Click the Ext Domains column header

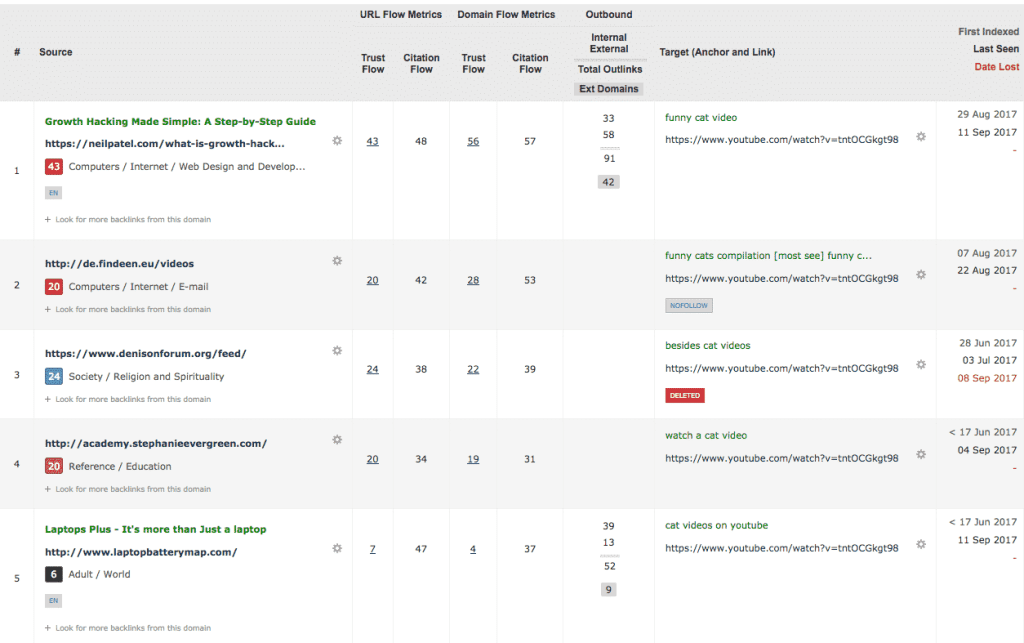(x=608, y=88)
